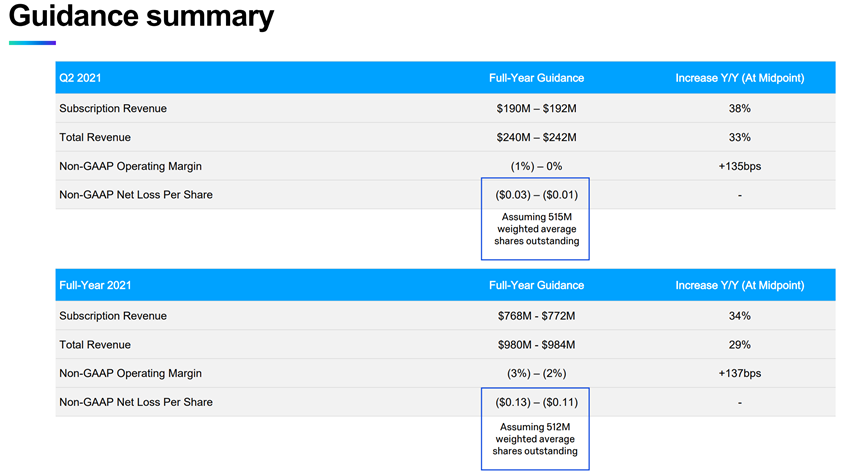Screen dimensions: 846x475
Task: Click the Guidance summary slide title
Action: click(141, 17)
